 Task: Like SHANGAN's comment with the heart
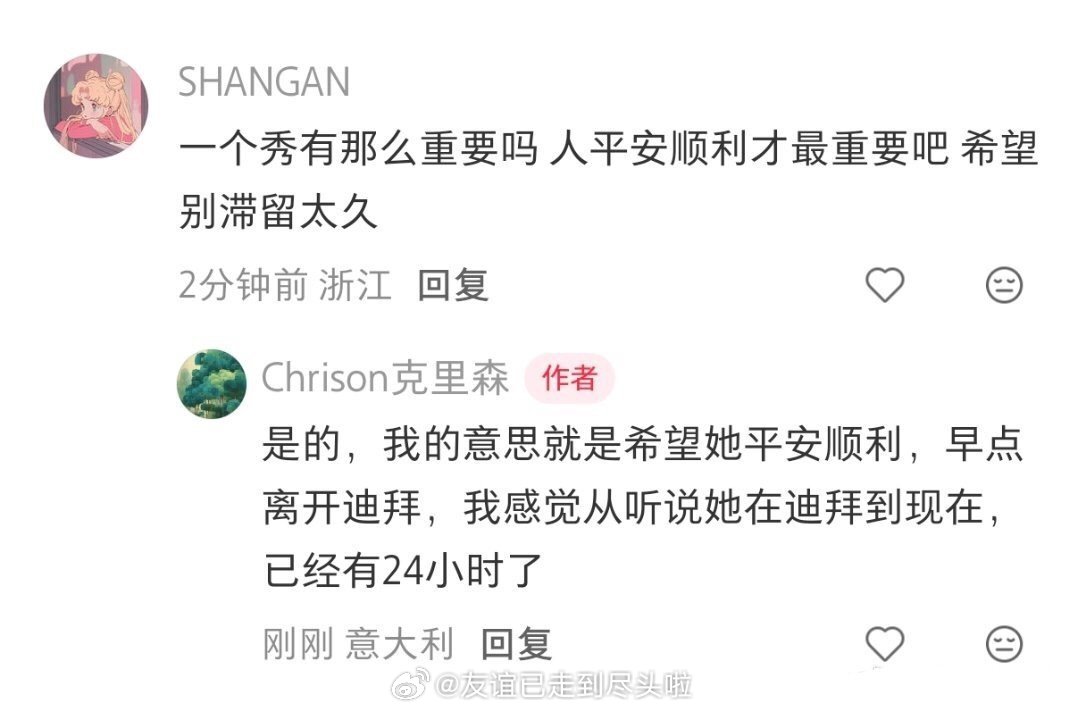pos(884,285)
